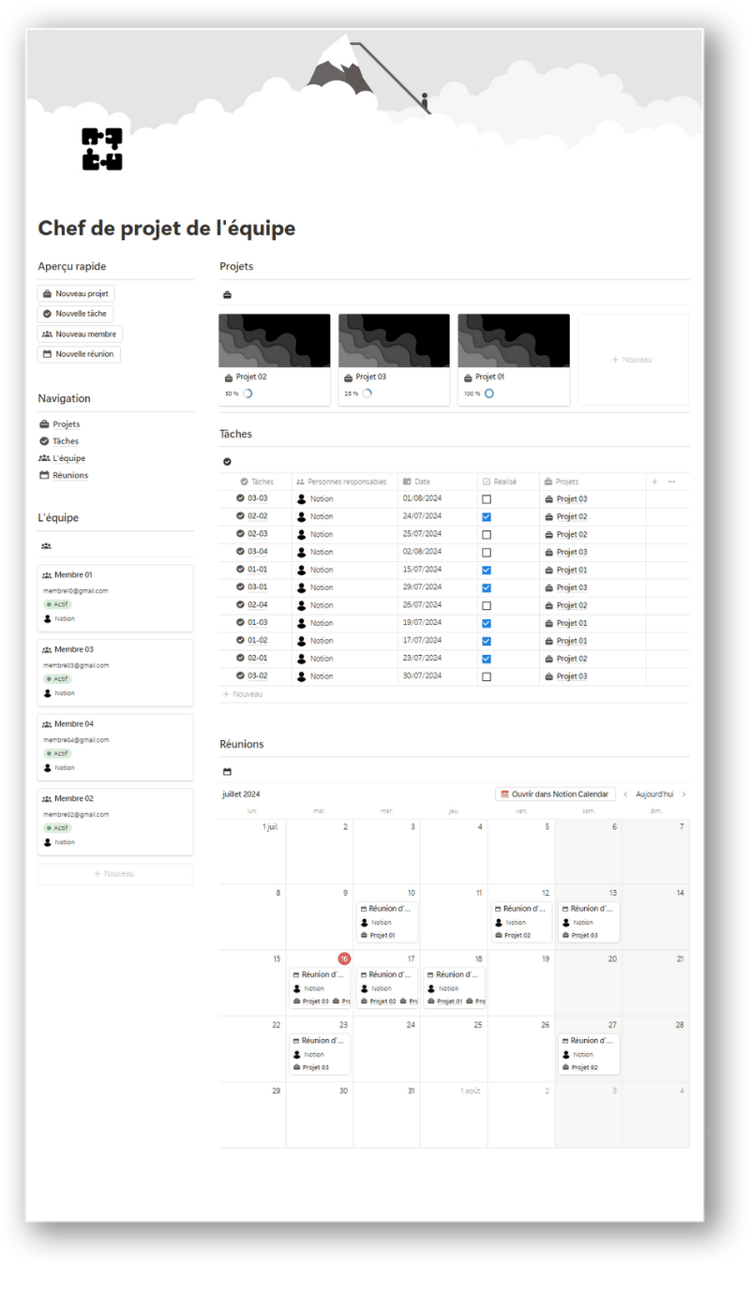Go to previous month with left arrow
750x1291 pixels.
(x=626, y=794)
